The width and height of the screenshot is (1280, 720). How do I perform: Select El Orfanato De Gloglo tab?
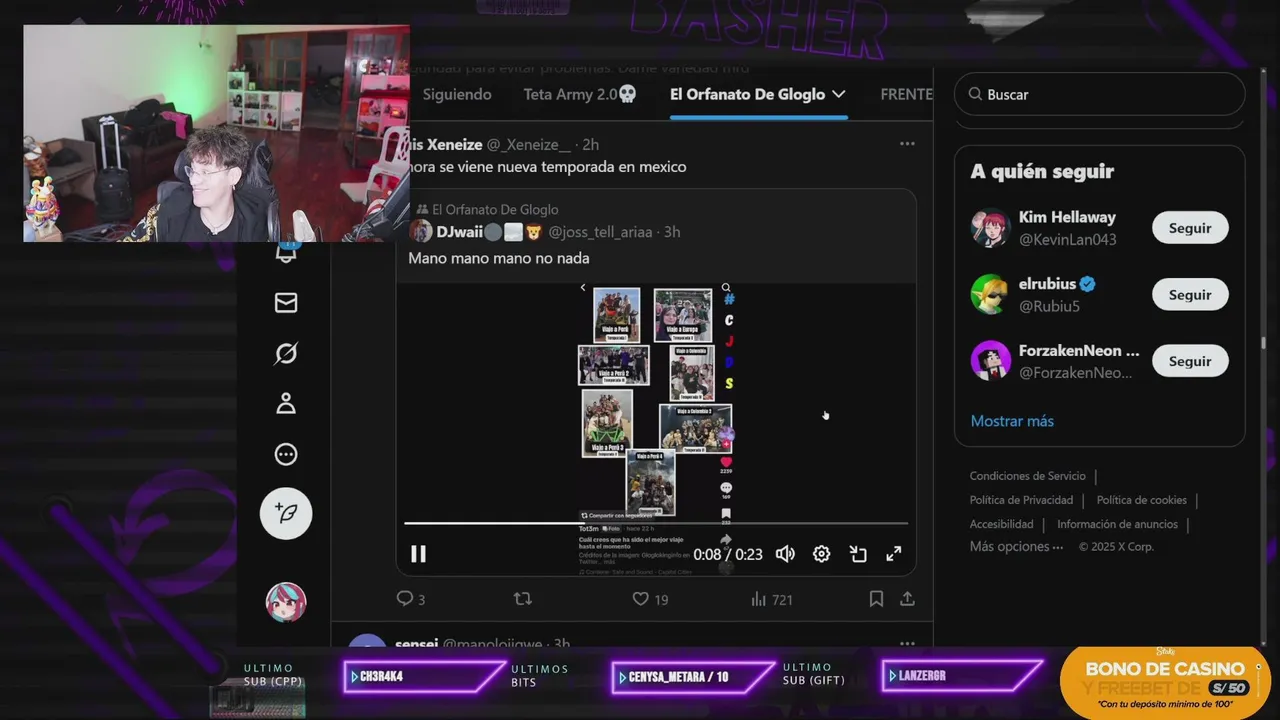point(747,94)
